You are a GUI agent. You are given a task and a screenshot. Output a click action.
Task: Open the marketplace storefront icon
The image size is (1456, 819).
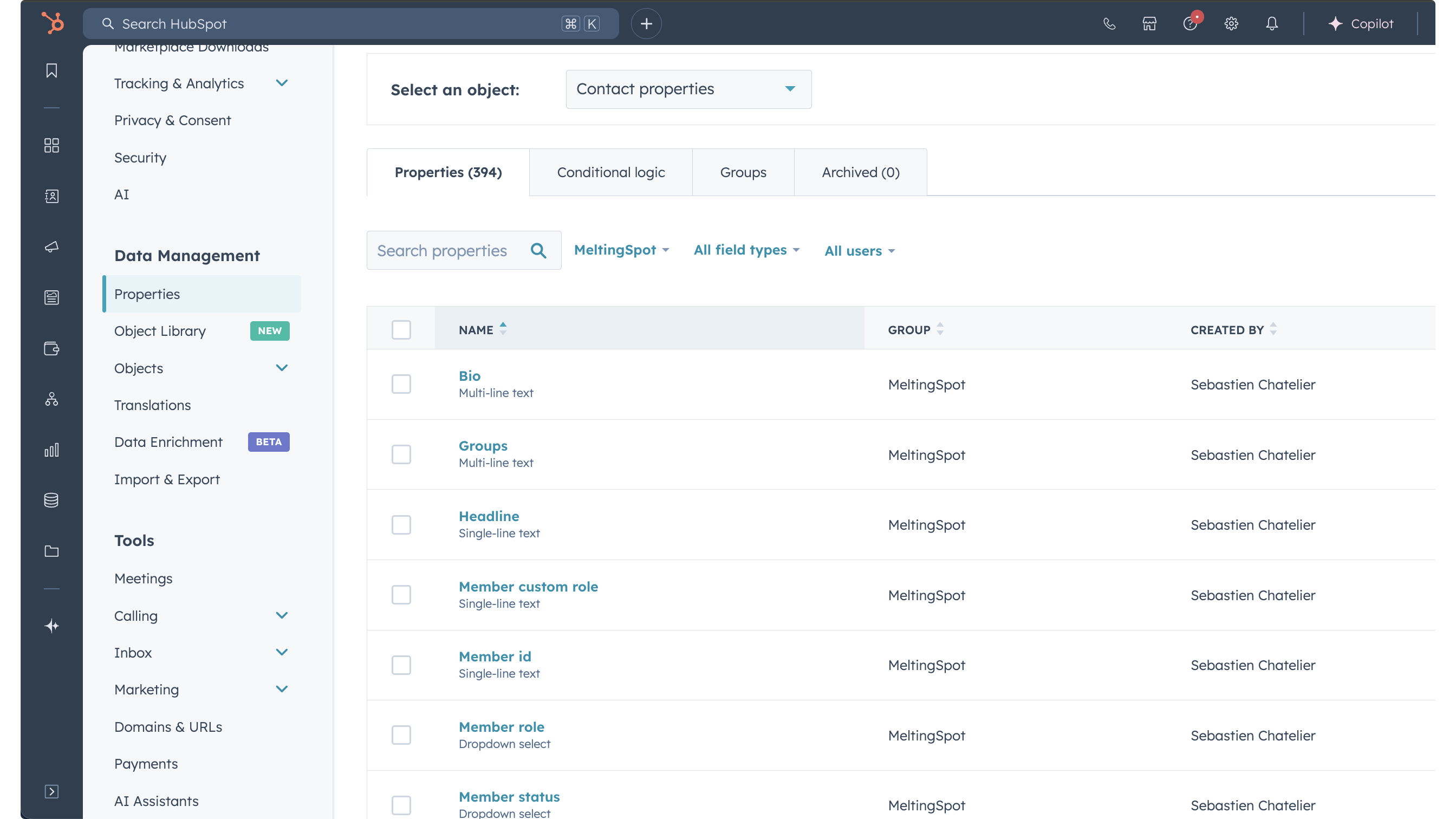click(x=1149, y=24)
